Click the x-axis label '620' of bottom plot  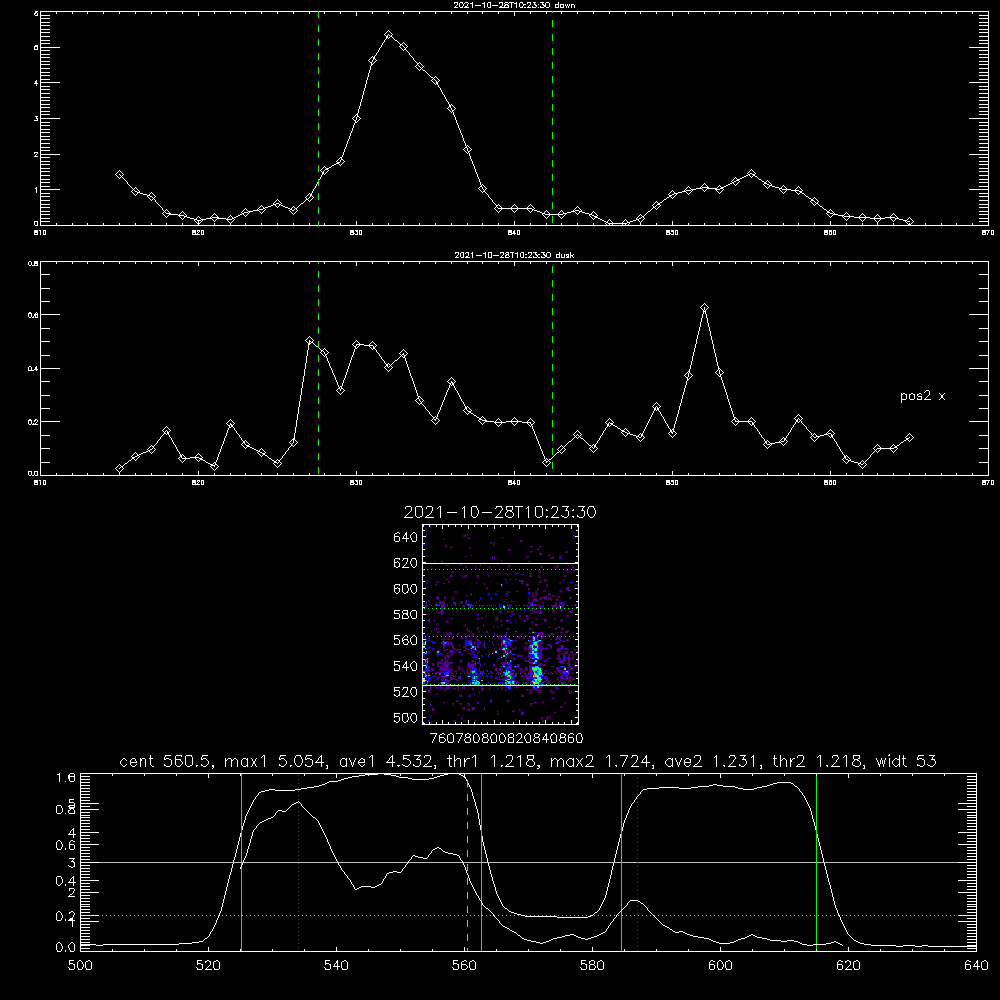click(848, 966)
